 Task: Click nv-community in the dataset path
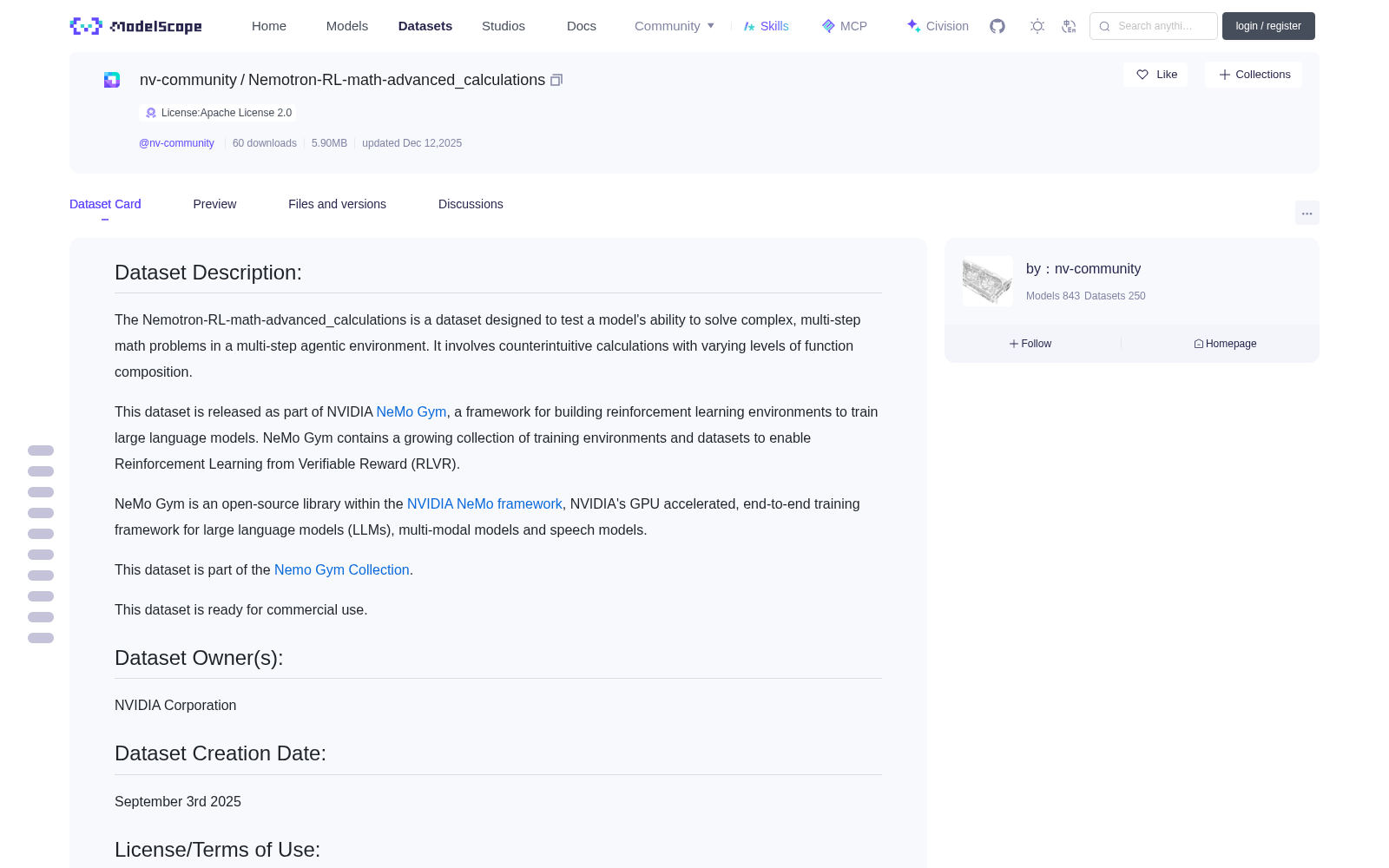tap(188, 80)
